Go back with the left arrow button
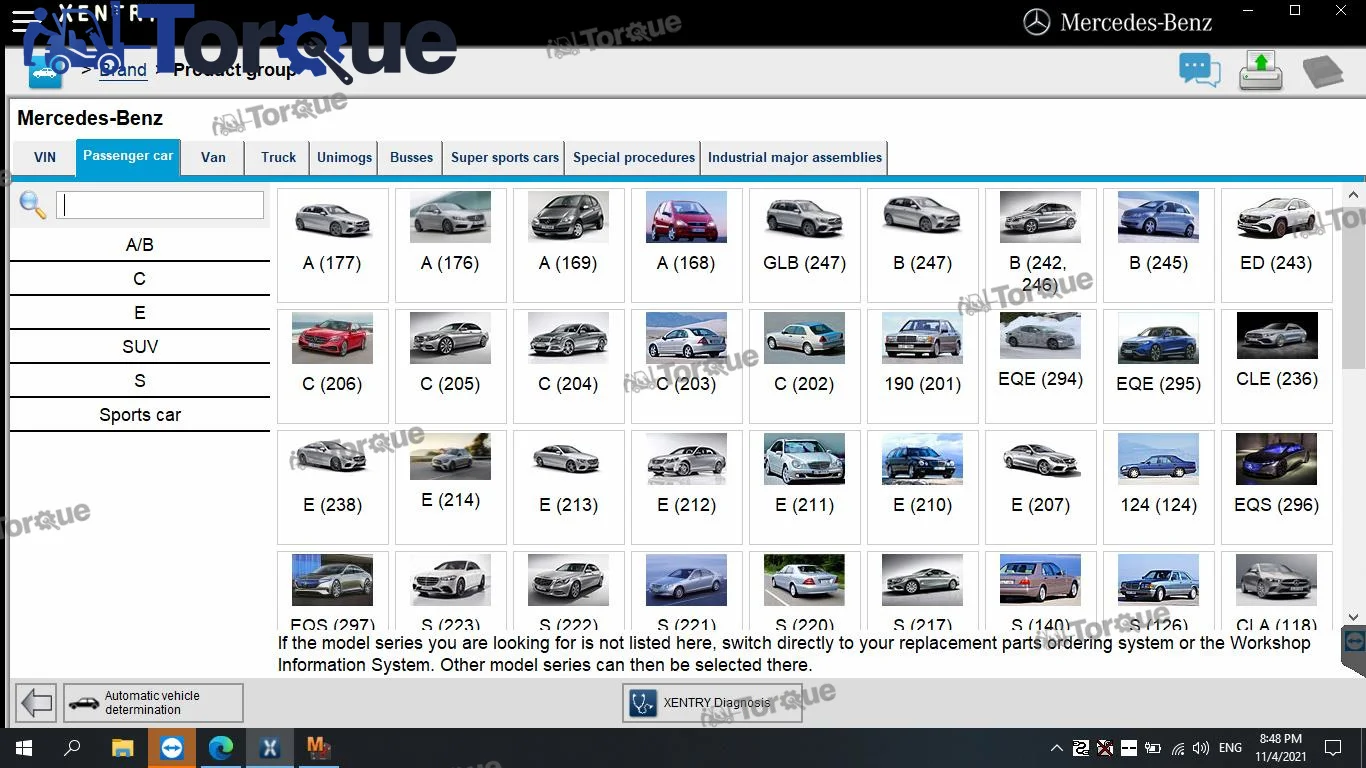1366x768 pixels. [x=37, y=703]
